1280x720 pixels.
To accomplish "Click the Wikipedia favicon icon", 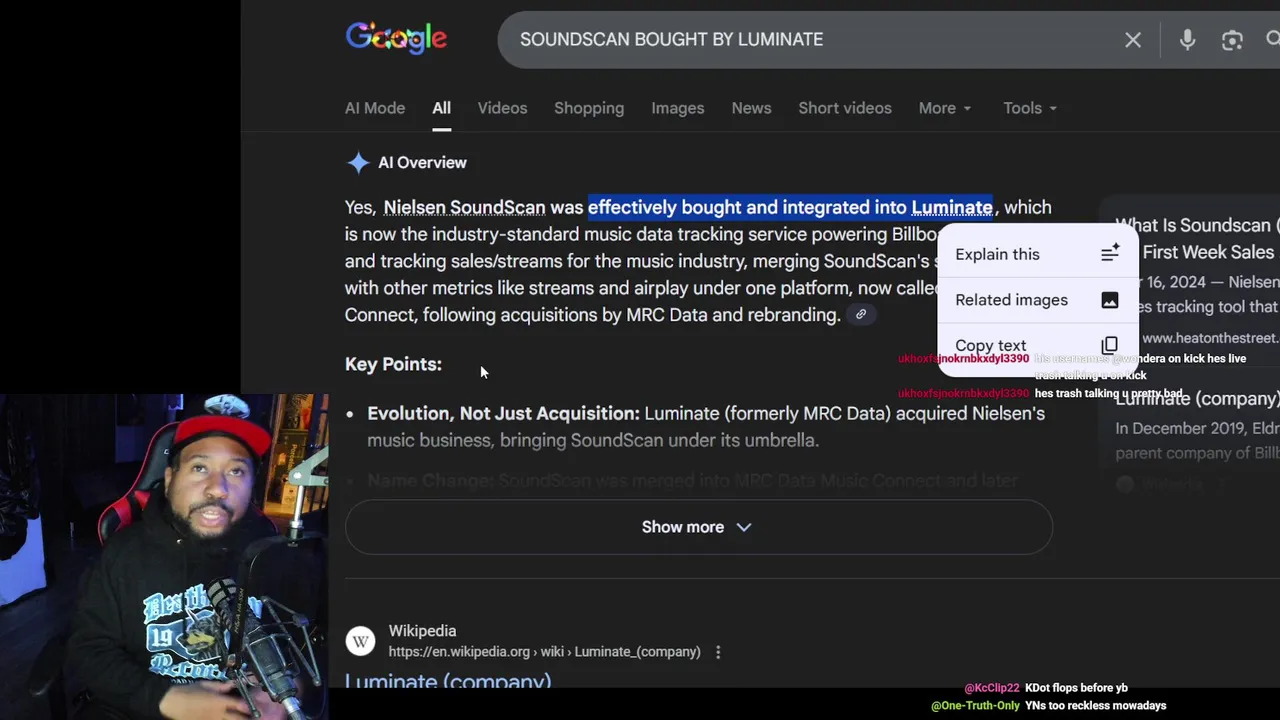I will [x=360, y=641].
